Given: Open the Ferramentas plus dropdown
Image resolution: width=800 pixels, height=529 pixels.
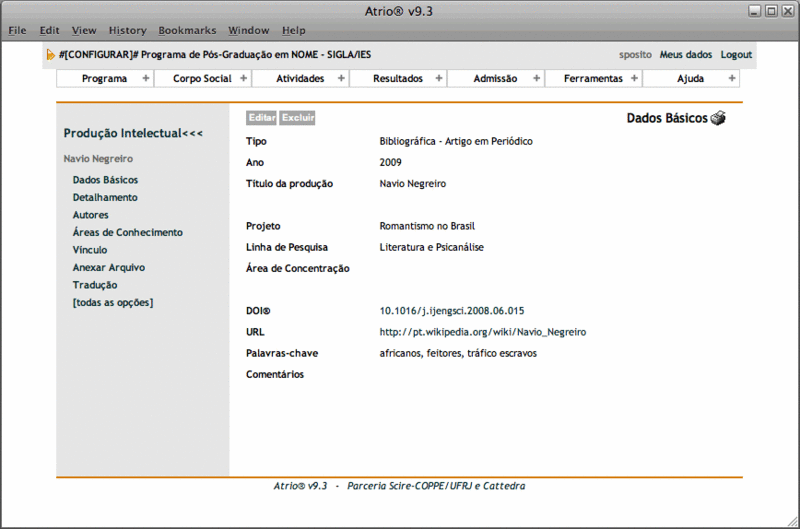Looking at the screenshot, I should pos(634,79).
